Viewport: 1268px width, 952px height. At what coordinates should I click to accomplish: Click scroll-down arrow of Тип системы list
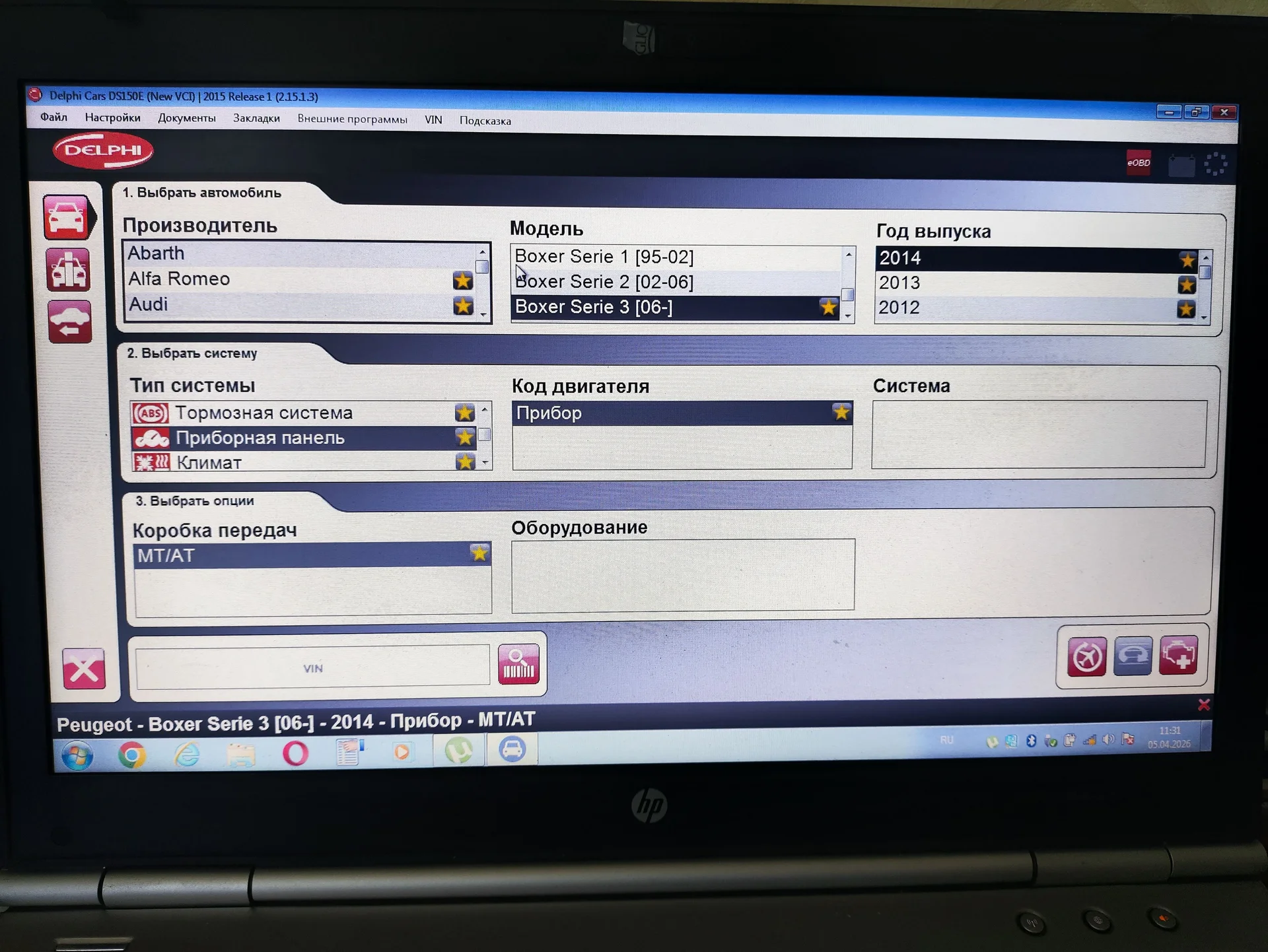tap(485, 463)
